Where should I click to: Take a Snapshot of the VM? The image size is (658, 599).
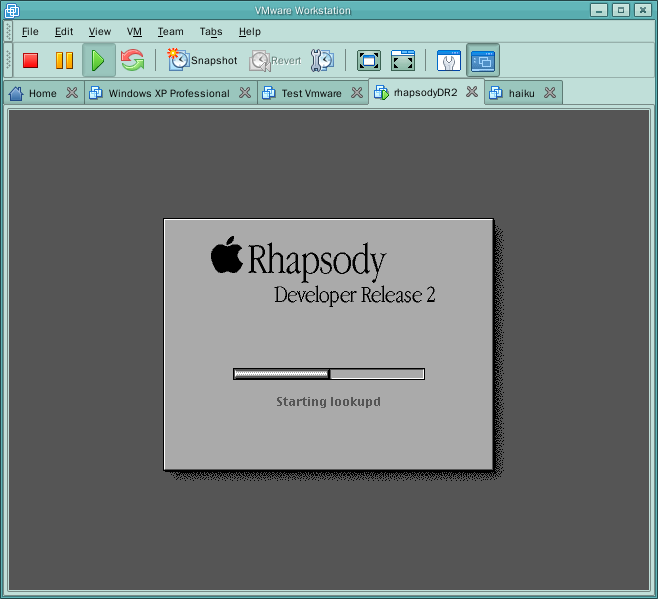click(202, 60)
